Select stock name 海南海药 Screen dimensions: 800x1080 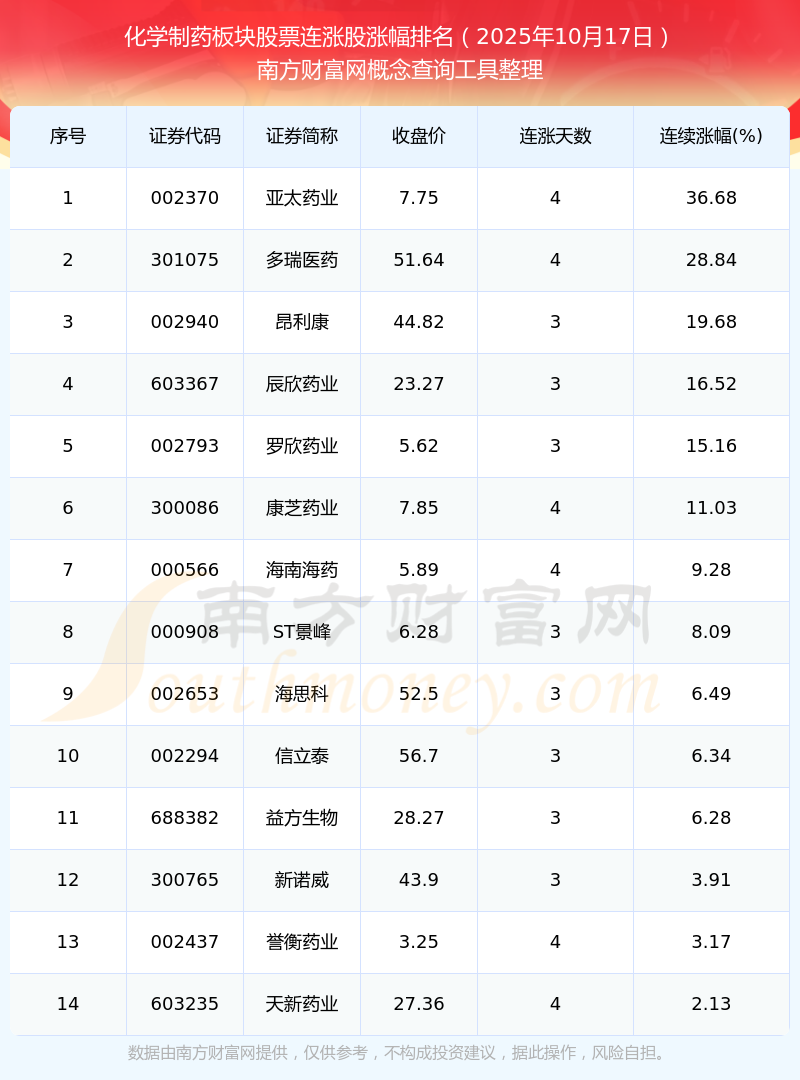pos(302,570)
